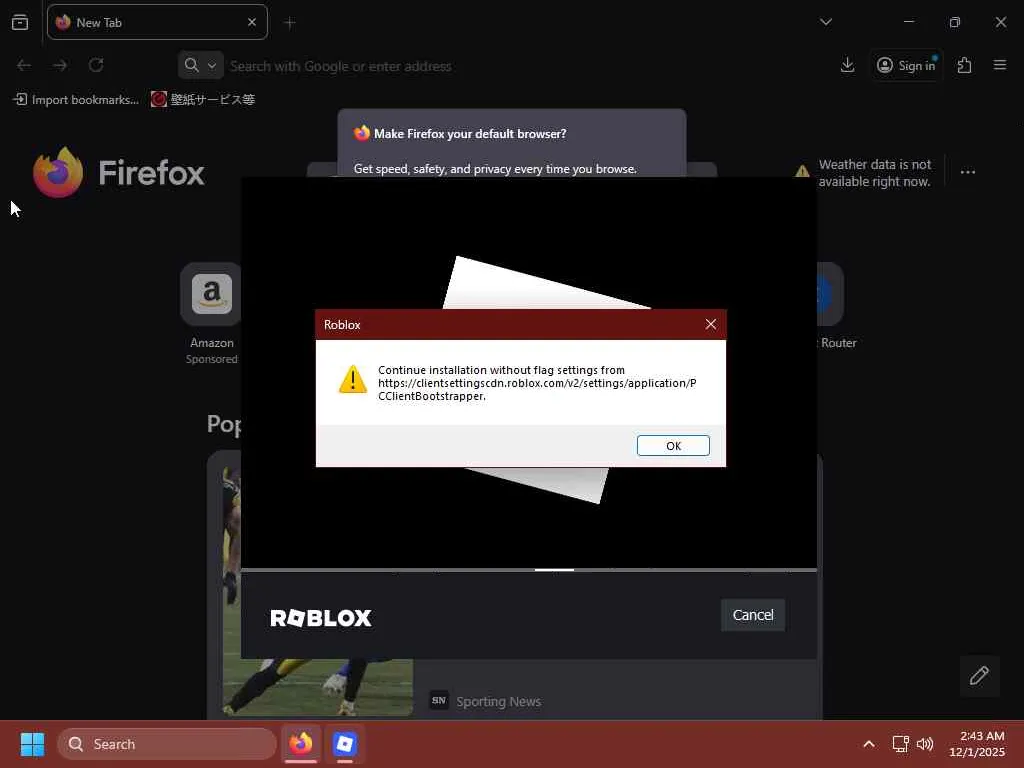Open the Firefox hamburger application menu
This screenshot has width=1024, height=768.
click(x=999, y=65)
